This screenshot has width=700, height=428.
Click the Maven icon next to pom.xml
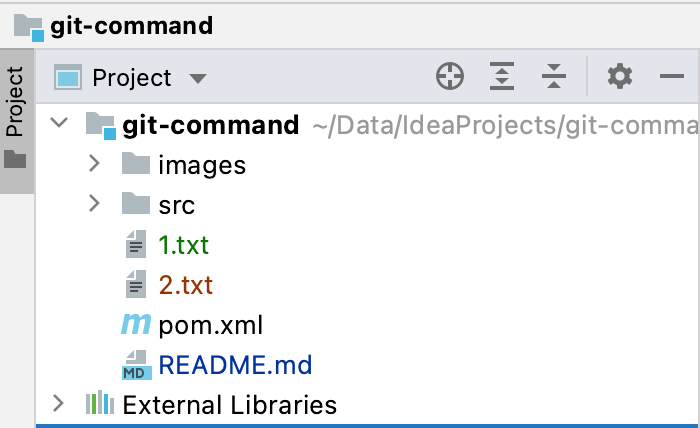pos(136,324)
